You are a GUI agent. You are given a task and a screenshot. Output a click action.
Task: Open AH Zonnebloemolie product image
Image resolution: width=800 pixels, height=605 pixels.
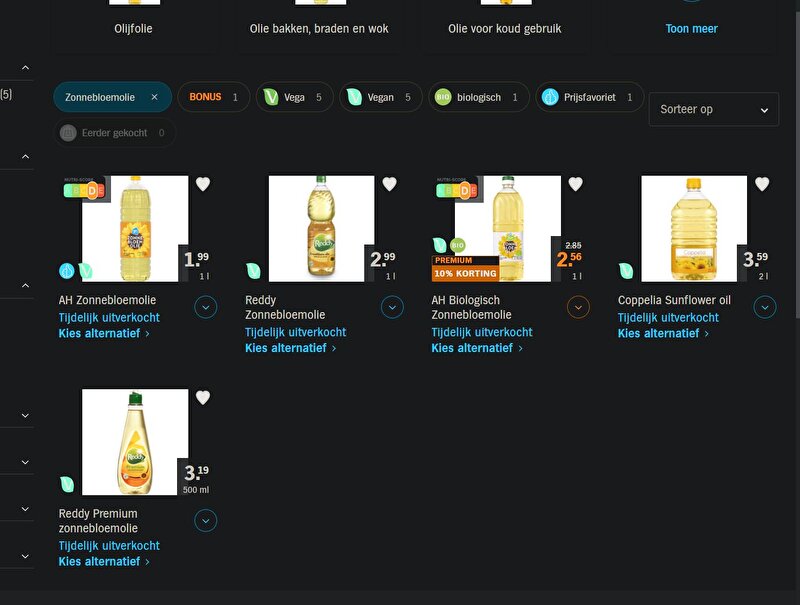point(135,229)
